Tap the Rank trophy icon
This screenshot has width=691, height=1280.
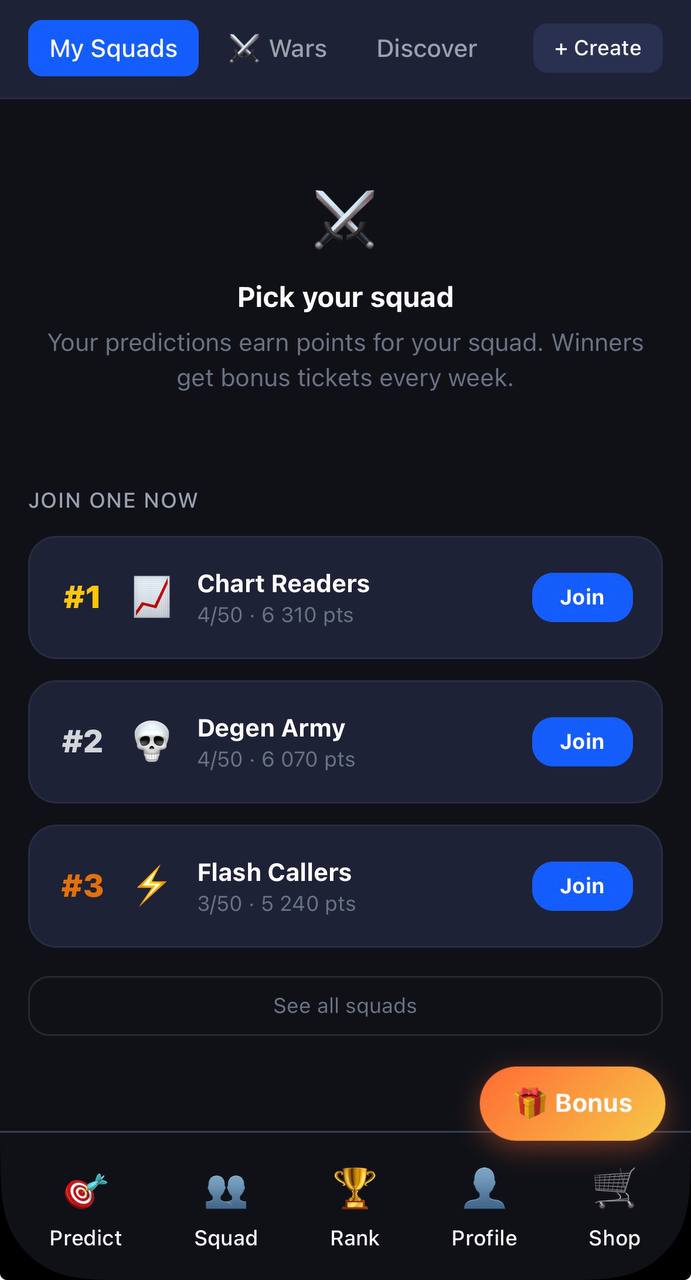[x=355, y=1188]
